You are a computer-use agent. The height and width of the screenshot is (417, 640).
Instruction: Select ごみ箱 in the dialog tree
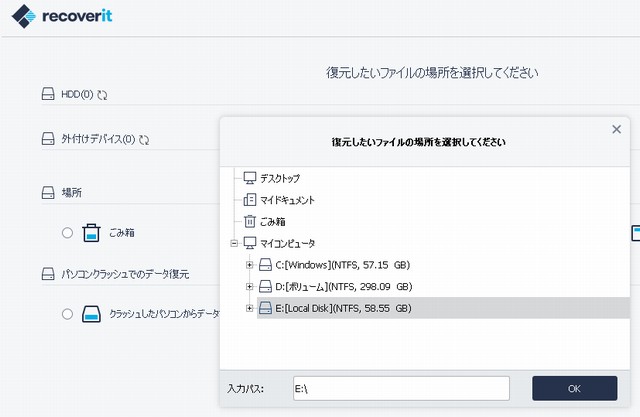click(272, 222)
